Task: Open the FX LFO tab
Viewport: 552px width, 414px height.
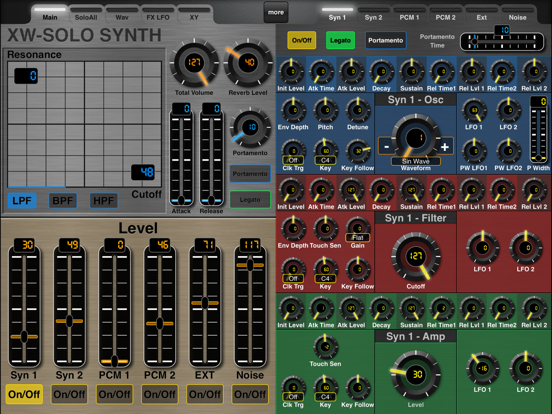Action: point(158,14)
